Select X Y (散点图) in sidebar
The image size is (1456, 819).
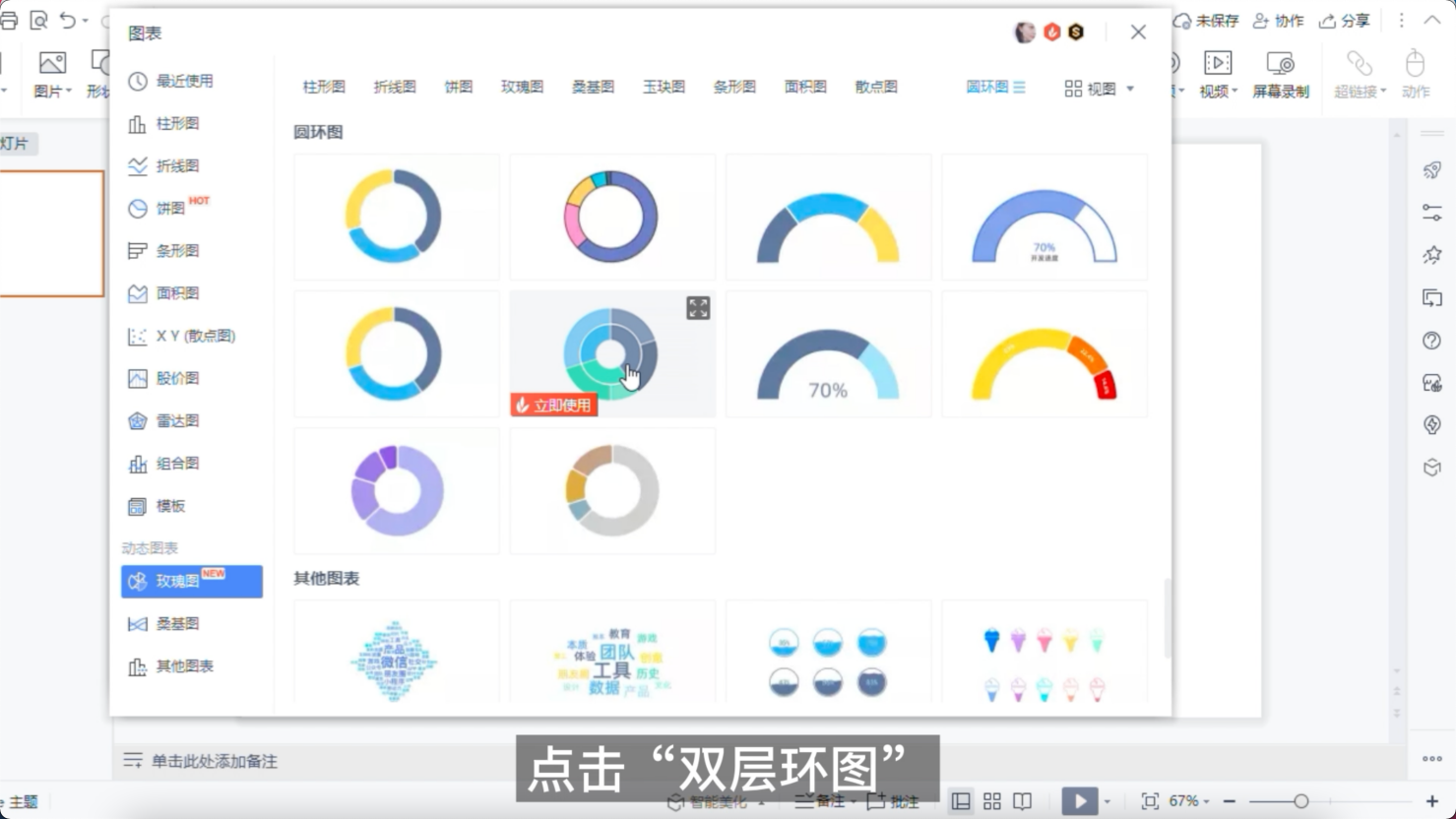click(181, 336)
